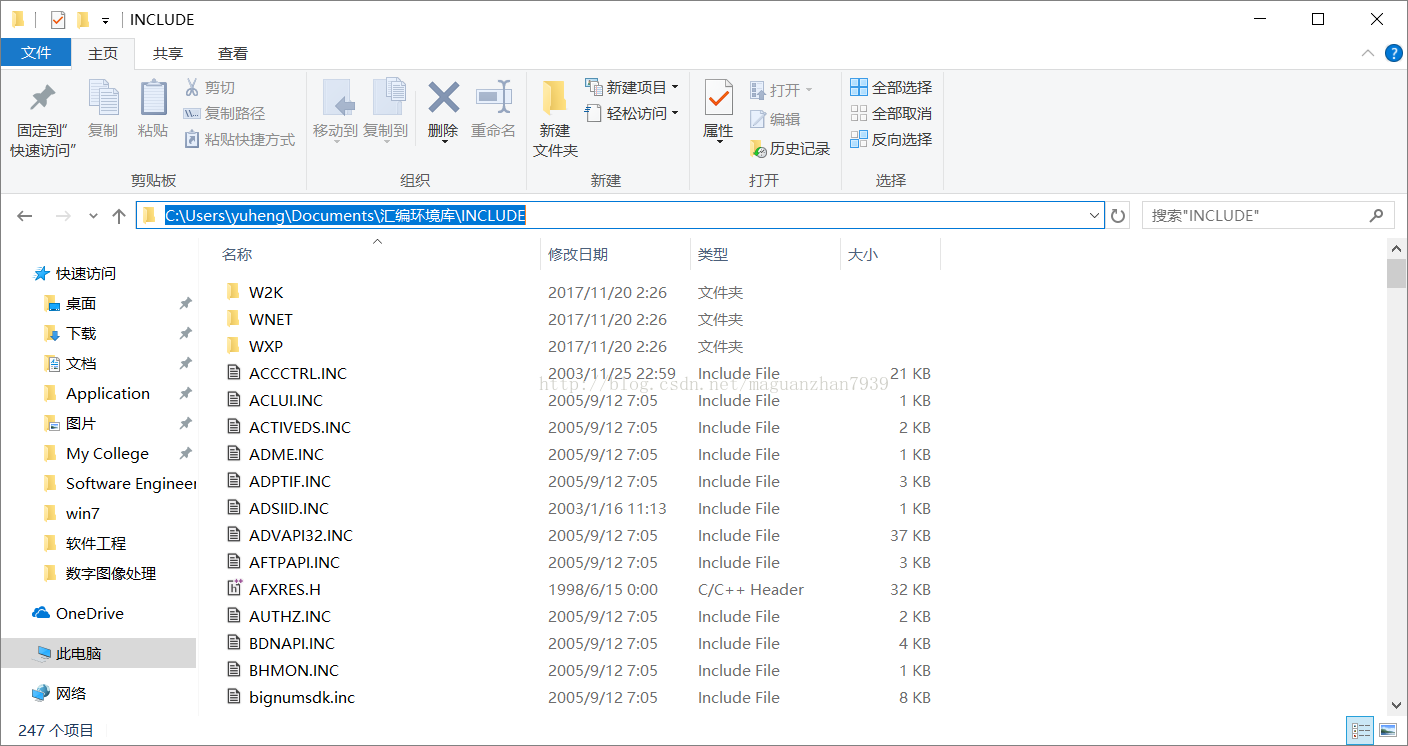1408x746 pixels.
Task: Click the search magnifier icon
Action: pyautogui.click(x=1377, y=215)
